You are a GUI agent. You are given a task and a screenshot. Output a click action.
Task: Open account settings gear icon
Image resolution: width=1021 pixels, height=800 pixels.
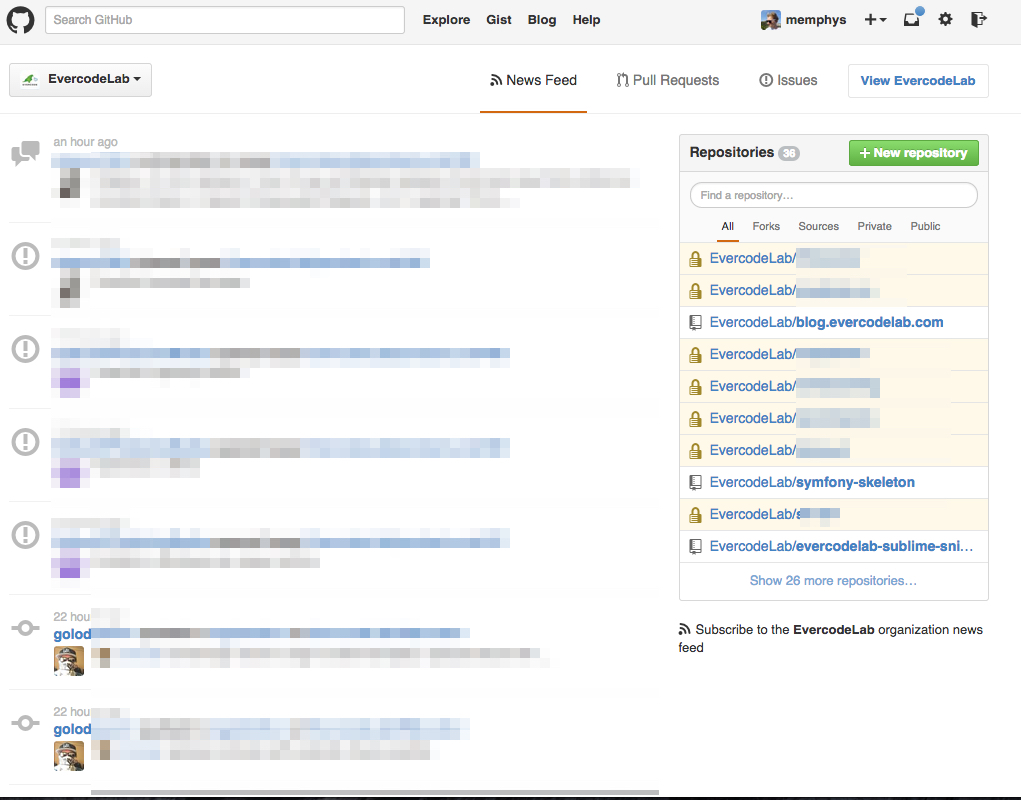pyautogui.click(x=945, y=19)
